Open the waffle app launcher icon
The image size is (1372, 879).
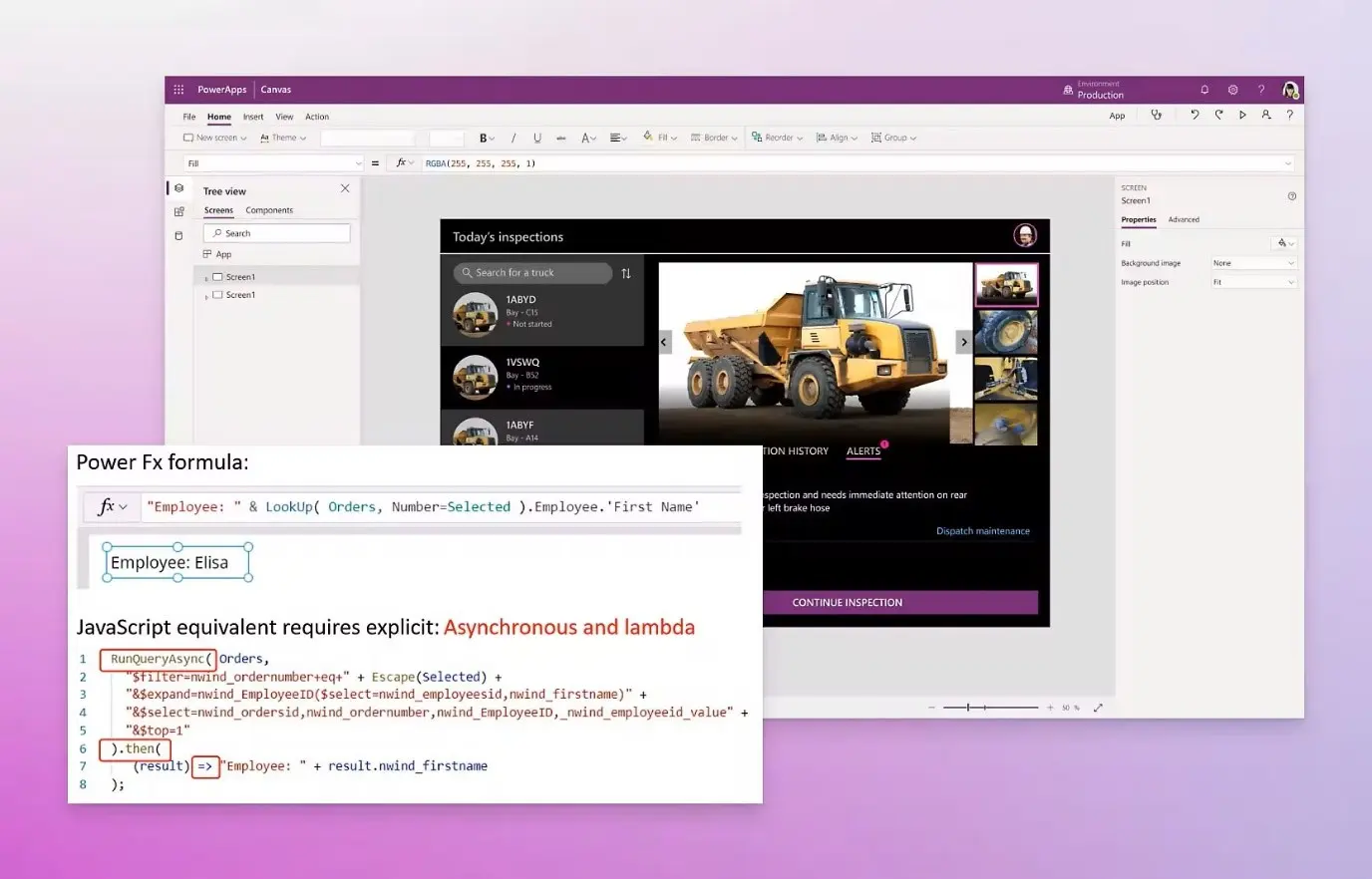coord(178,90)
